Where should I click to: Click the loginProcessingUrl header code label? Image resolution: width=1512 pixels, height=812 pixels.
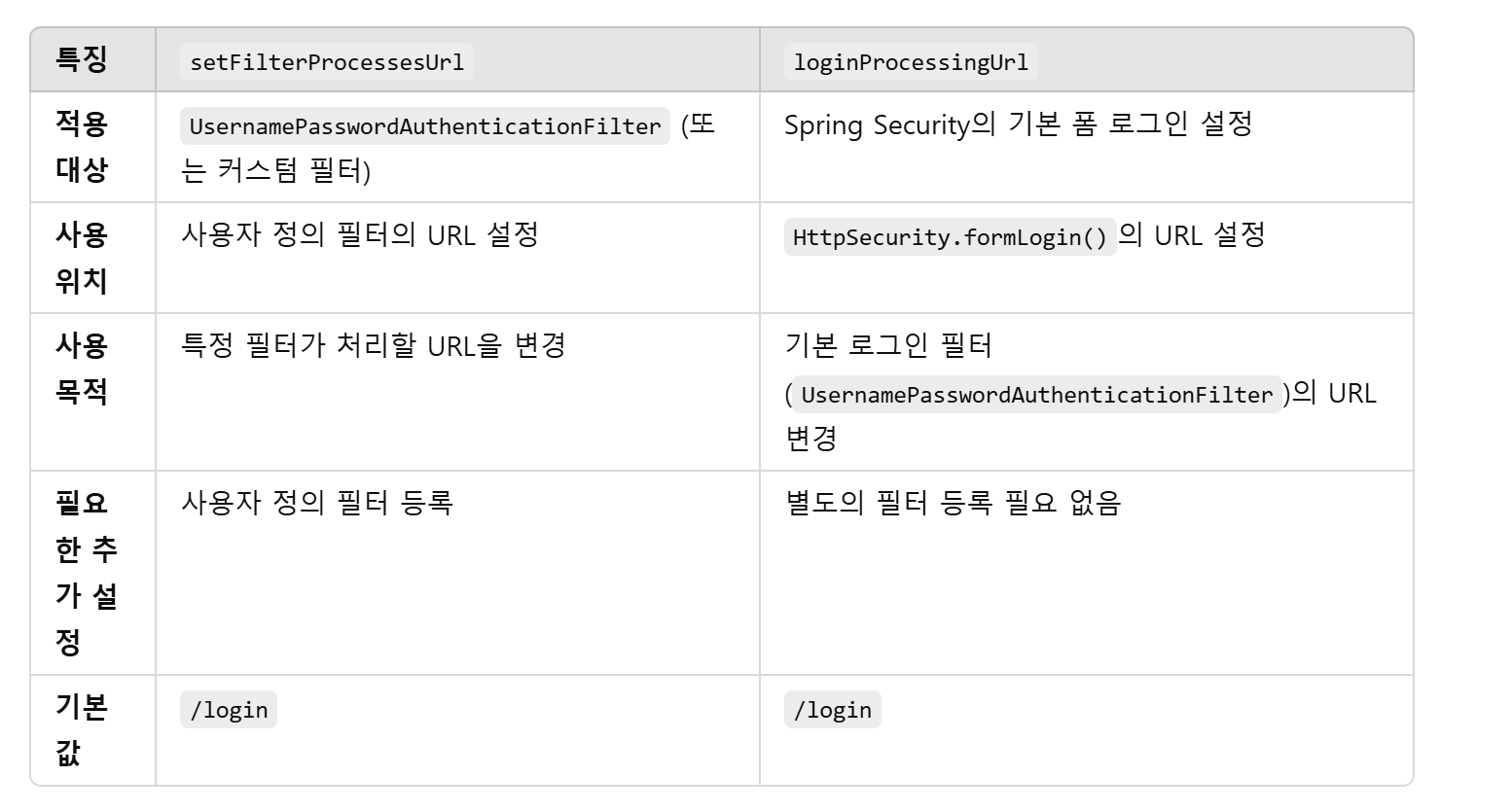pos(911,62)
